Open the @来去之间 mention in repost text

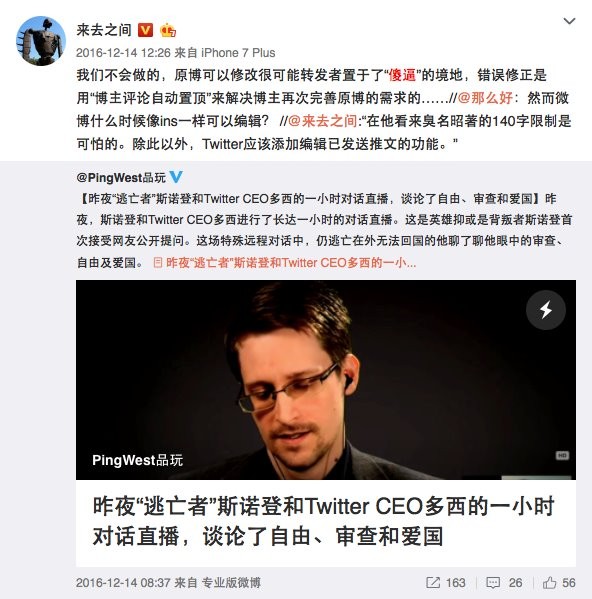(322, 121)
